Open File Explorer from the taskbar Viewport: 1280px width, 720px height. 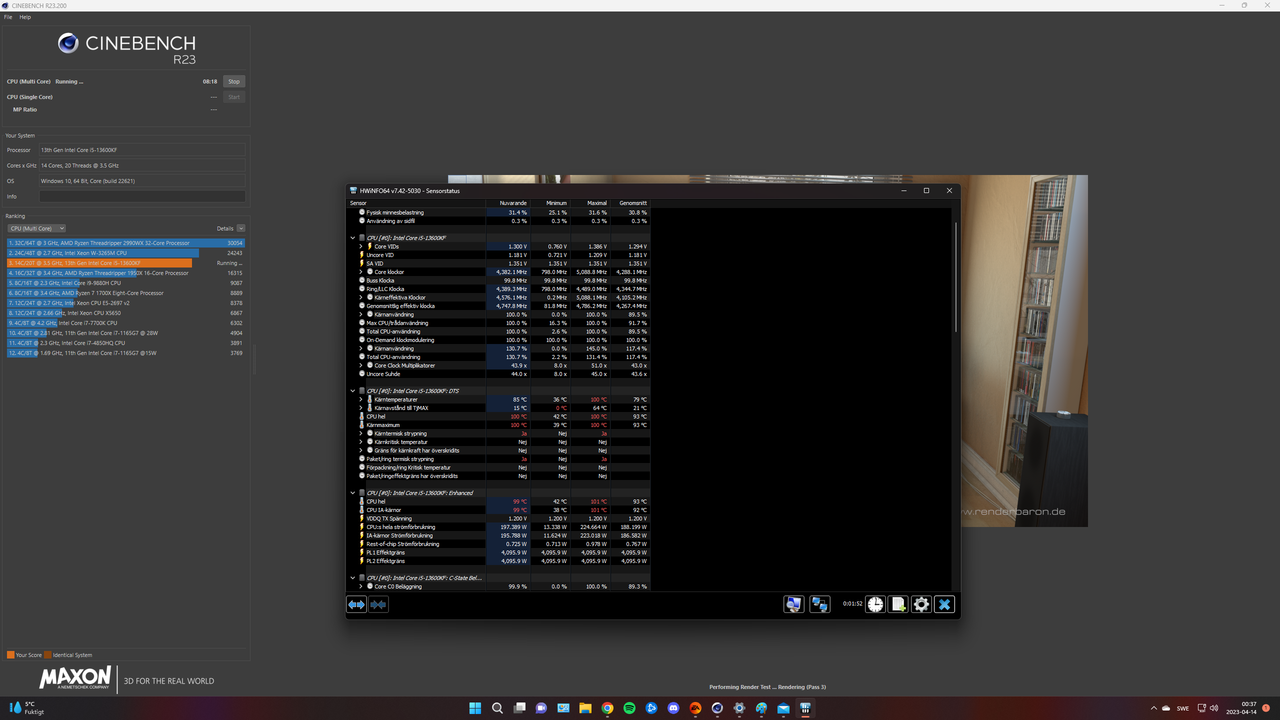585,708
